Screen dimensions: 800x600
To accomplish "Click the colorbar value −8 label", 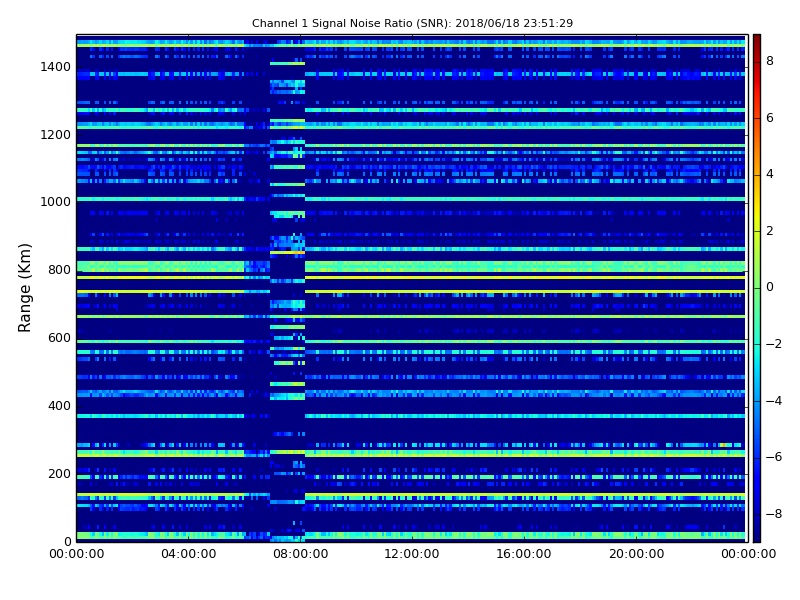I will 774,514.
